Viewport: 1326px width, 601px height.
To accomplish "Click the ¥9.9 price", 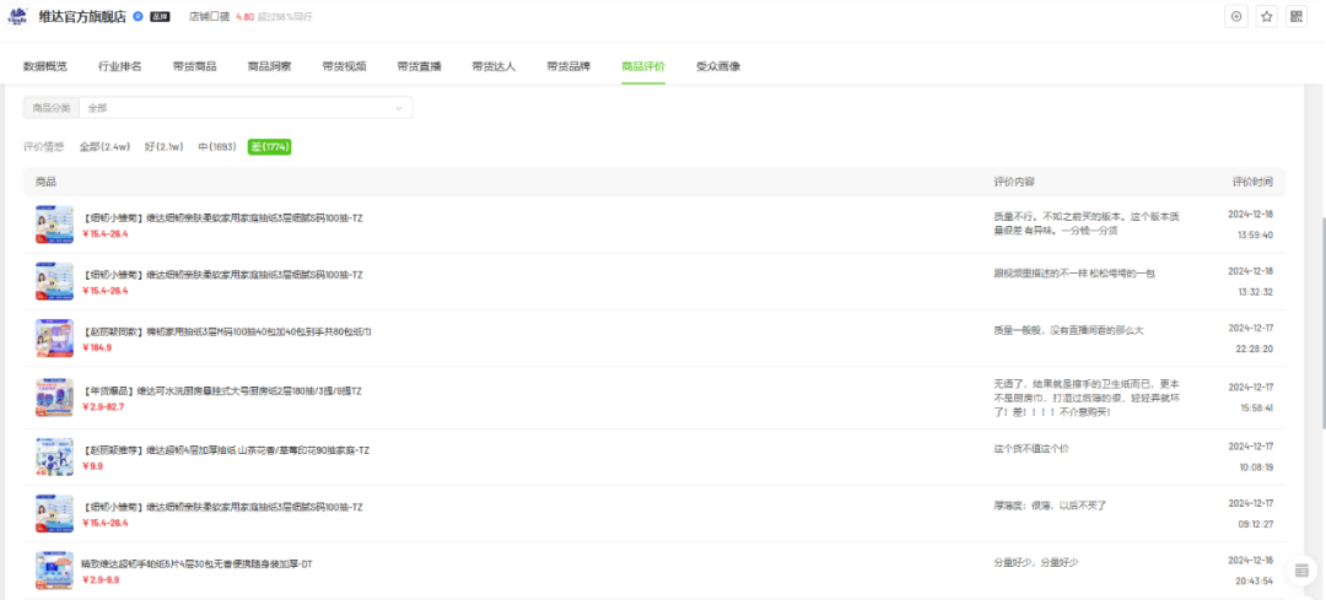I will 93,466.
